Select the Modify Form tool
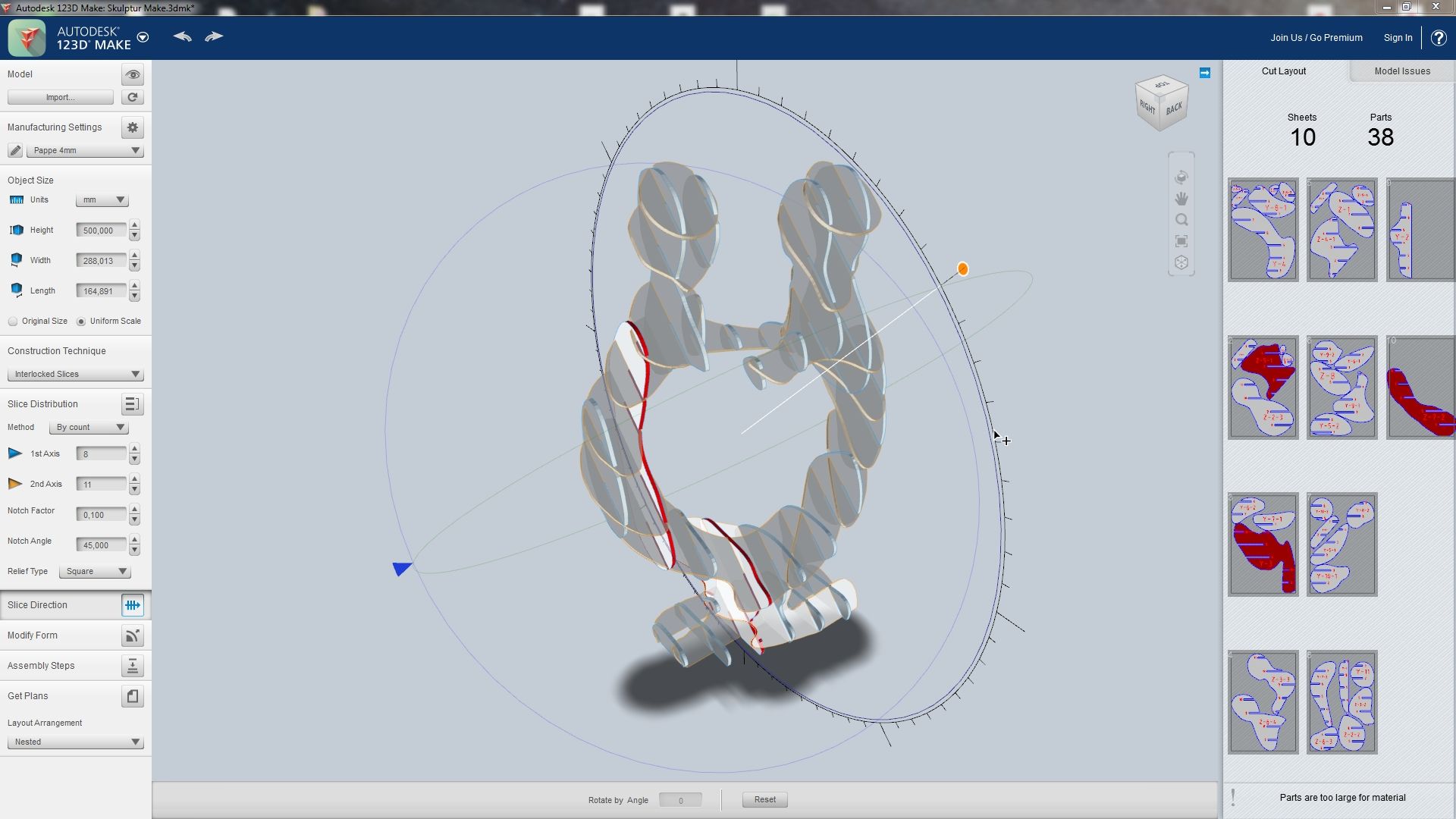Viewport: 1456px width, 819px height. [x=131, y=635]
